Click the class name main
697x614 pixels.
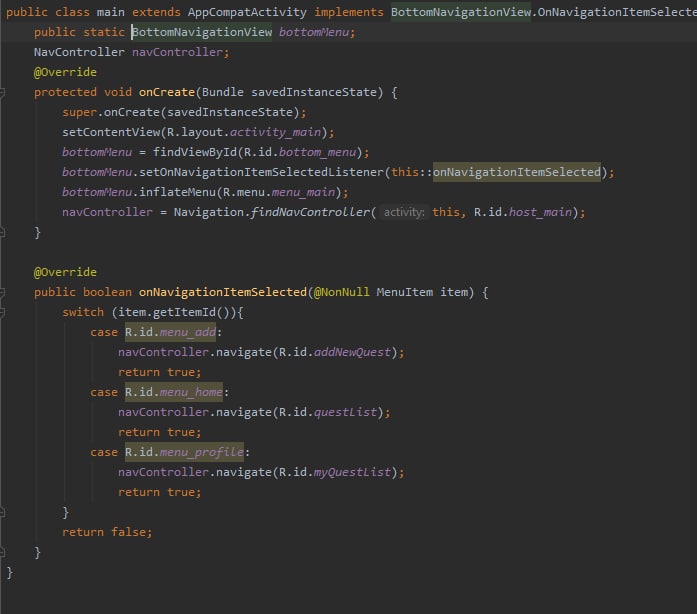[111, 12]
